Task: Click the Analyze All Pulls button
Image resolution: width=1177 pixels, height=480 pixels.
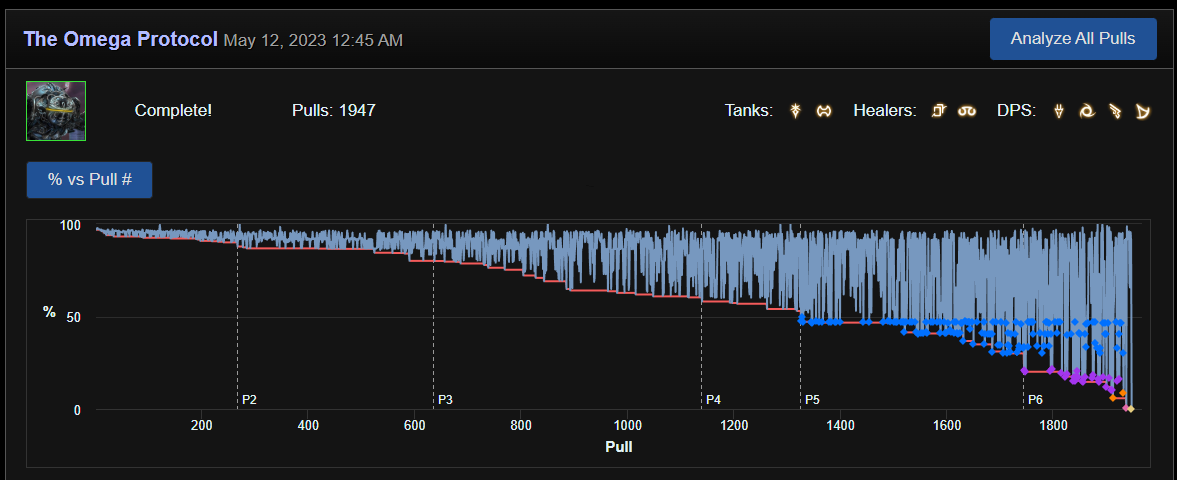Action: pos(1073,39)
